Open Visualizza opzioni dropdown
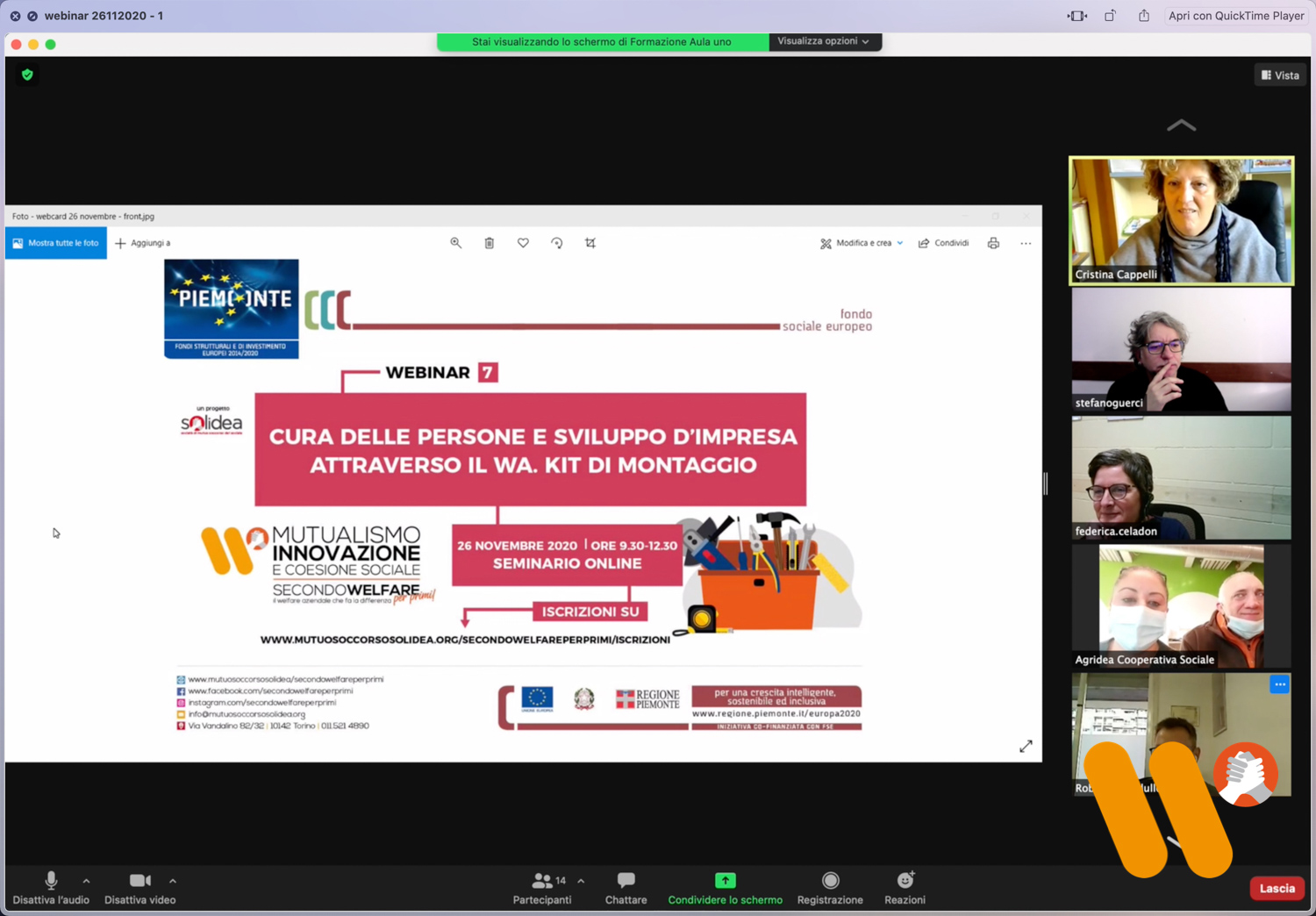Screen dimensions: 1316x916 (x=825, y=41)
